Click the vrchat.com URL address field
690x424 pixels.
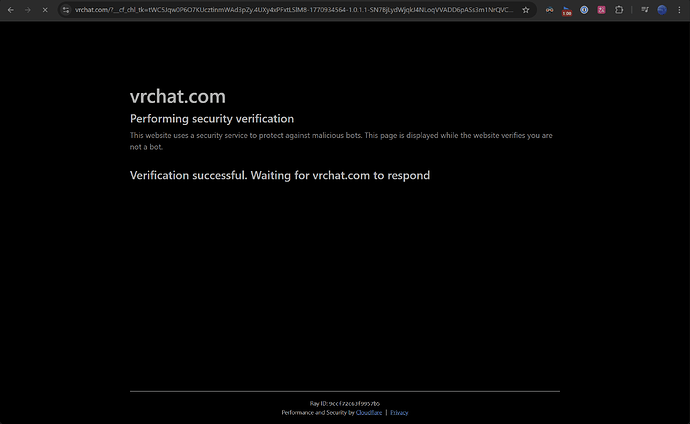click(294, 10)
